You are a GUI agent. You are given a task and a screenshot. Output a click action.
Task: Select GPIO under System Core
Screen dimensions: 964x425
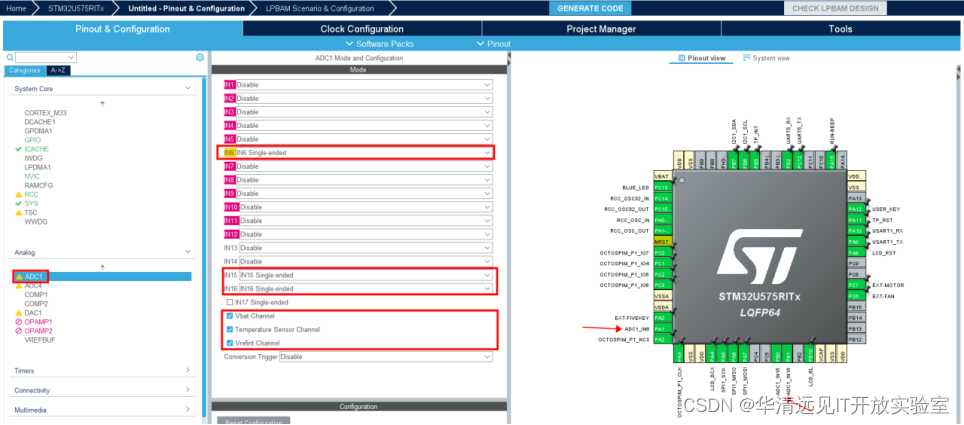pyautogui.click(x=32, y=140)
